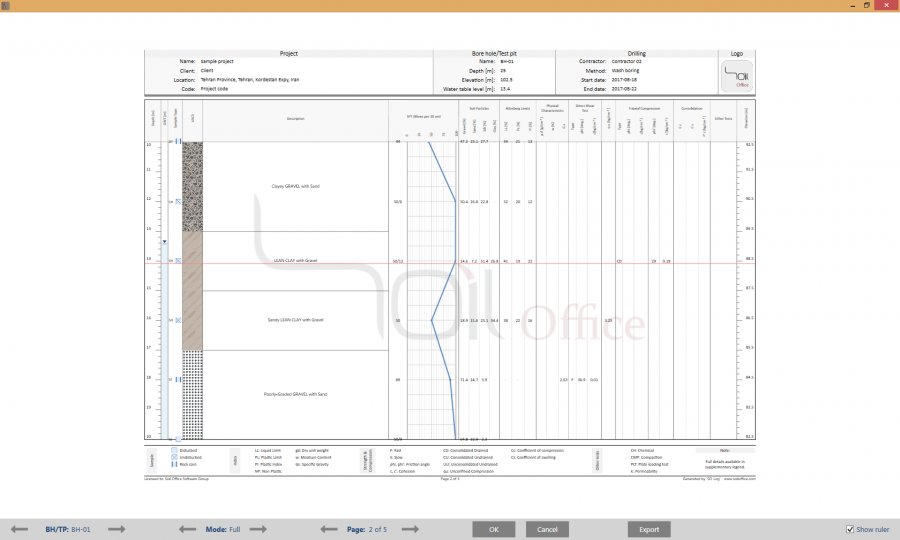Viewport: 900px width, 540px height.
Task: Click the 'Wash boring' method value
Action: click(625, 71)
